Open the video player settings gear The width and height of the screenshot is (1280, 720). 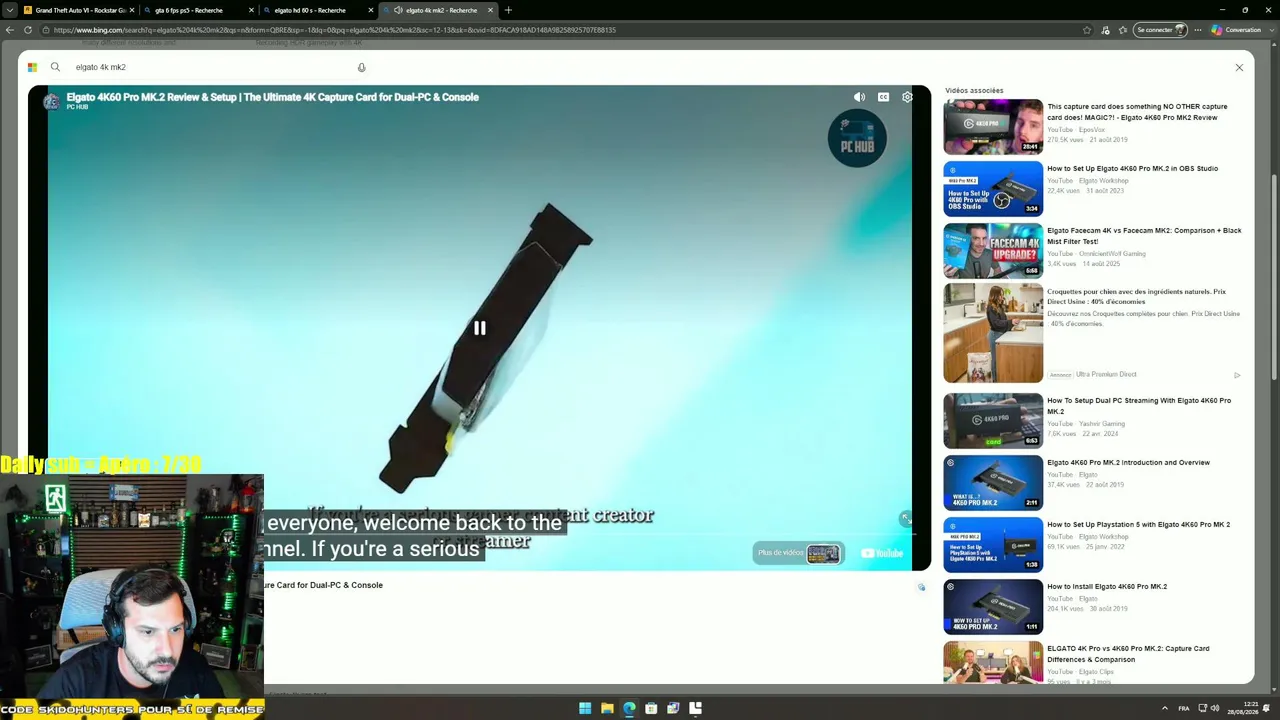pos(907,97)
